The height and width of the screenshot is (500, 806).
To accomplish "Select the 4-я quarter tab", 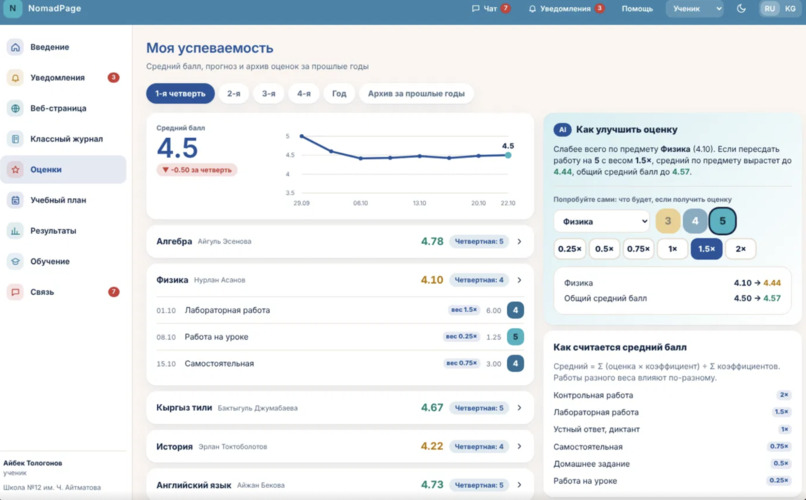I will tap(304, 94).
